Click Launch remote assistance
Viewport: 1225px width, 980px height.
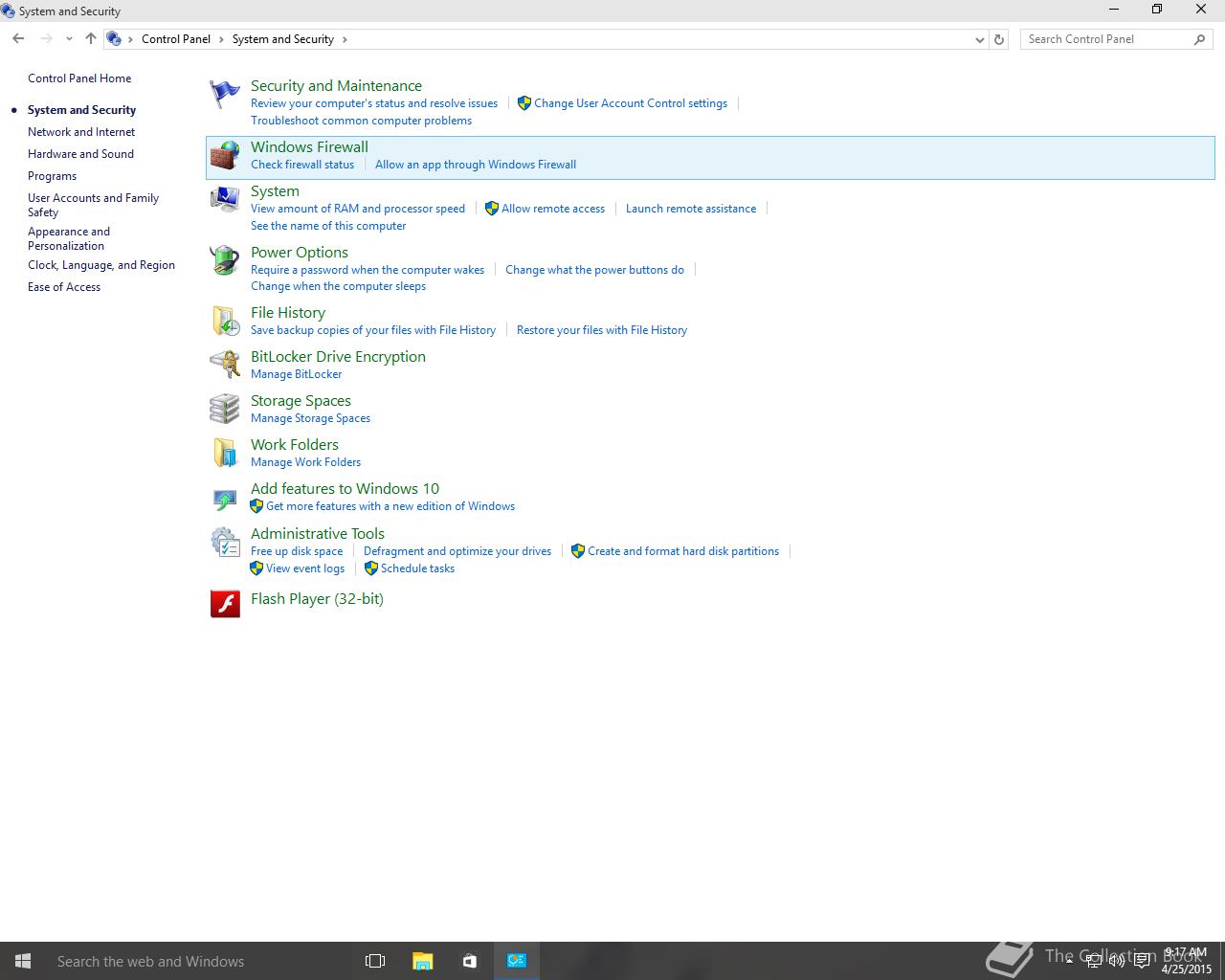point(691,209)
